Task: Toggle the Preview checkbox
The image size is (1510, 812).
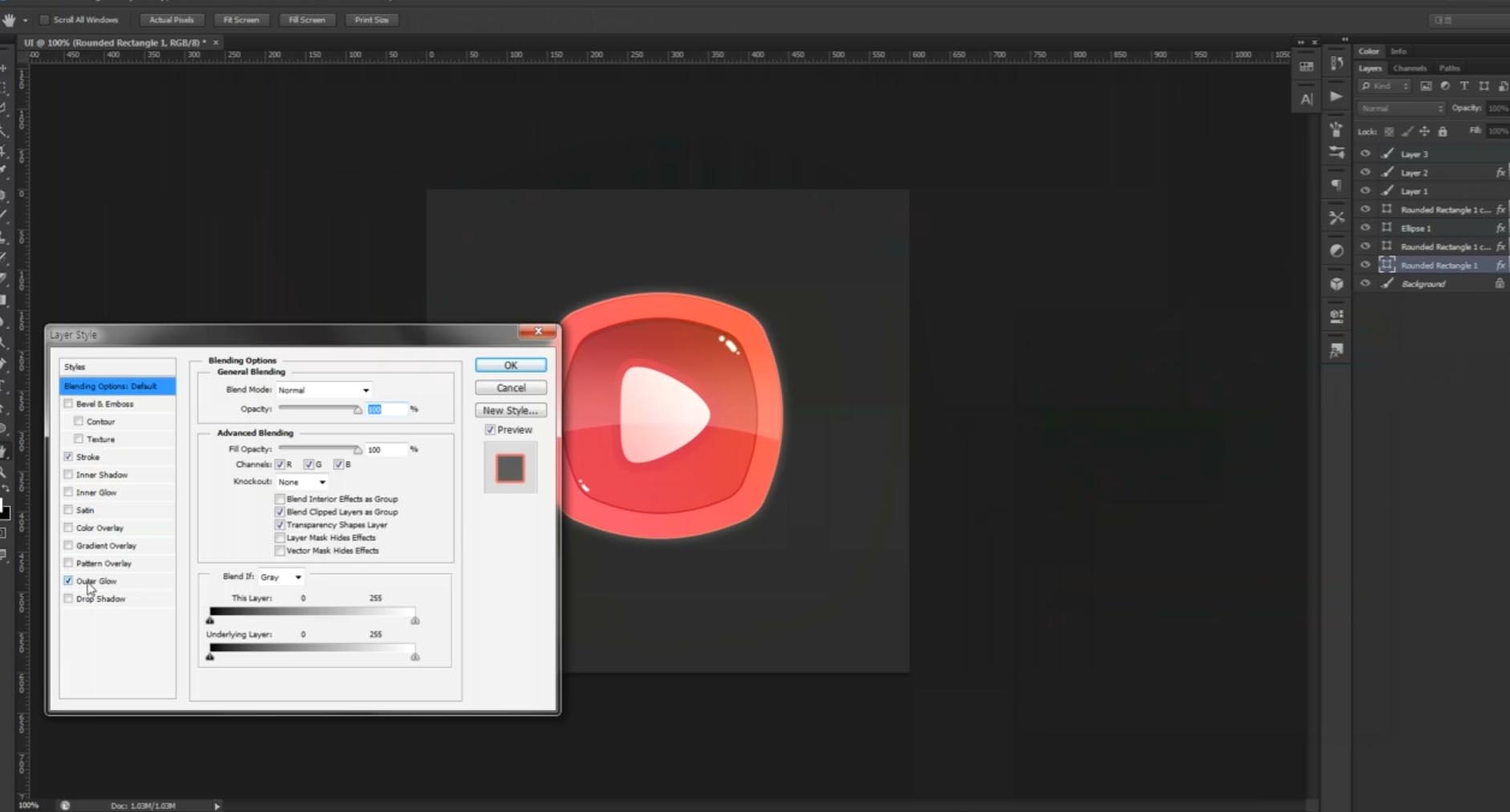Action: point(490,430)
